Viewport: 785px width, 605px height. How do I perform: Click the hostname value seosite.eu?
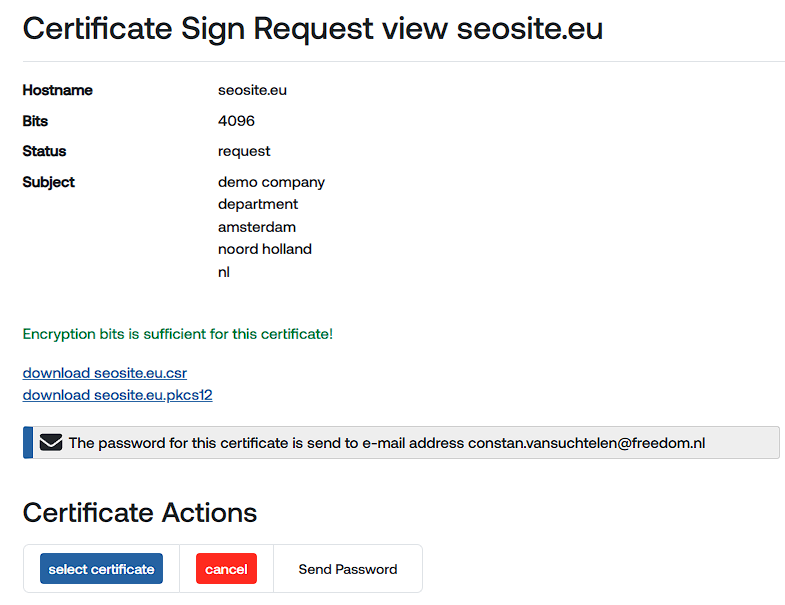click(x=252, y=90)
